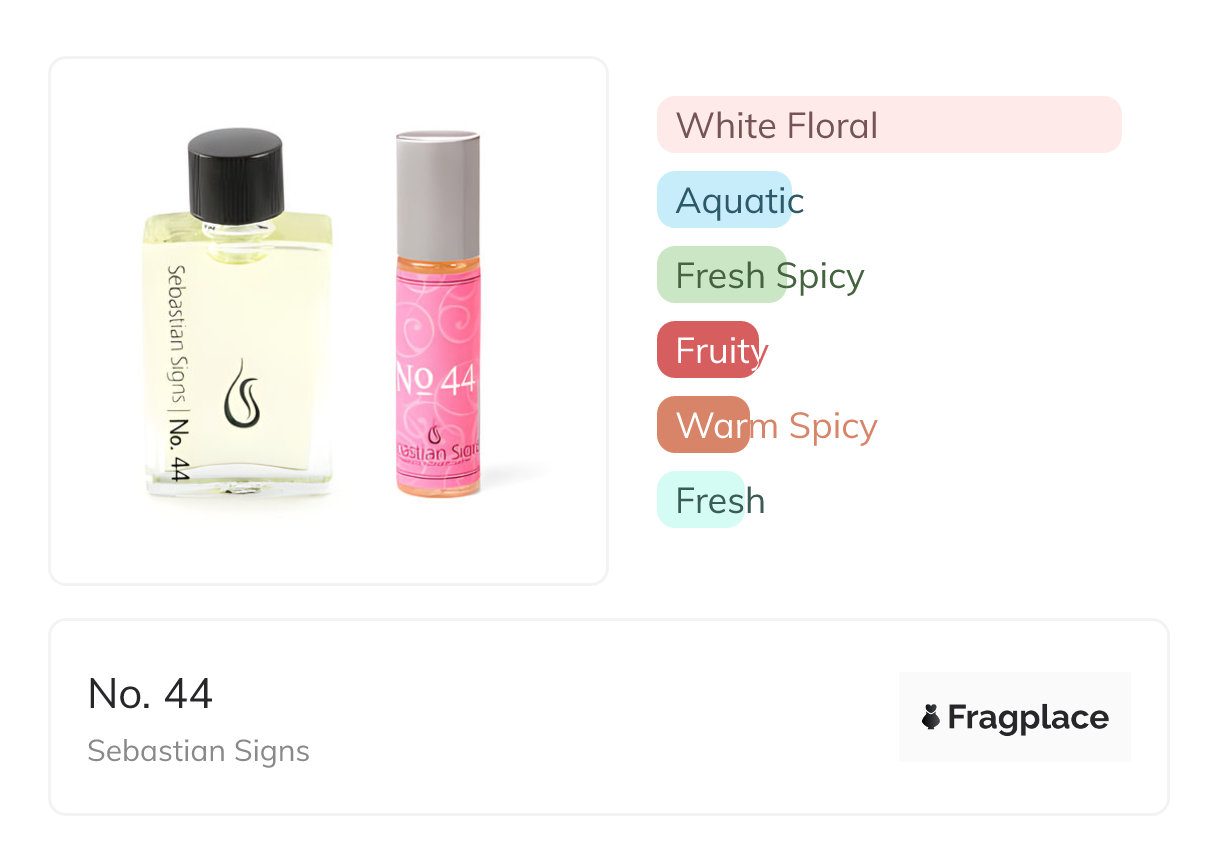Open the Sebastian Signs brand link
Image resolution: width=1218 pixels, height=864 pixels.
(198, 751)
